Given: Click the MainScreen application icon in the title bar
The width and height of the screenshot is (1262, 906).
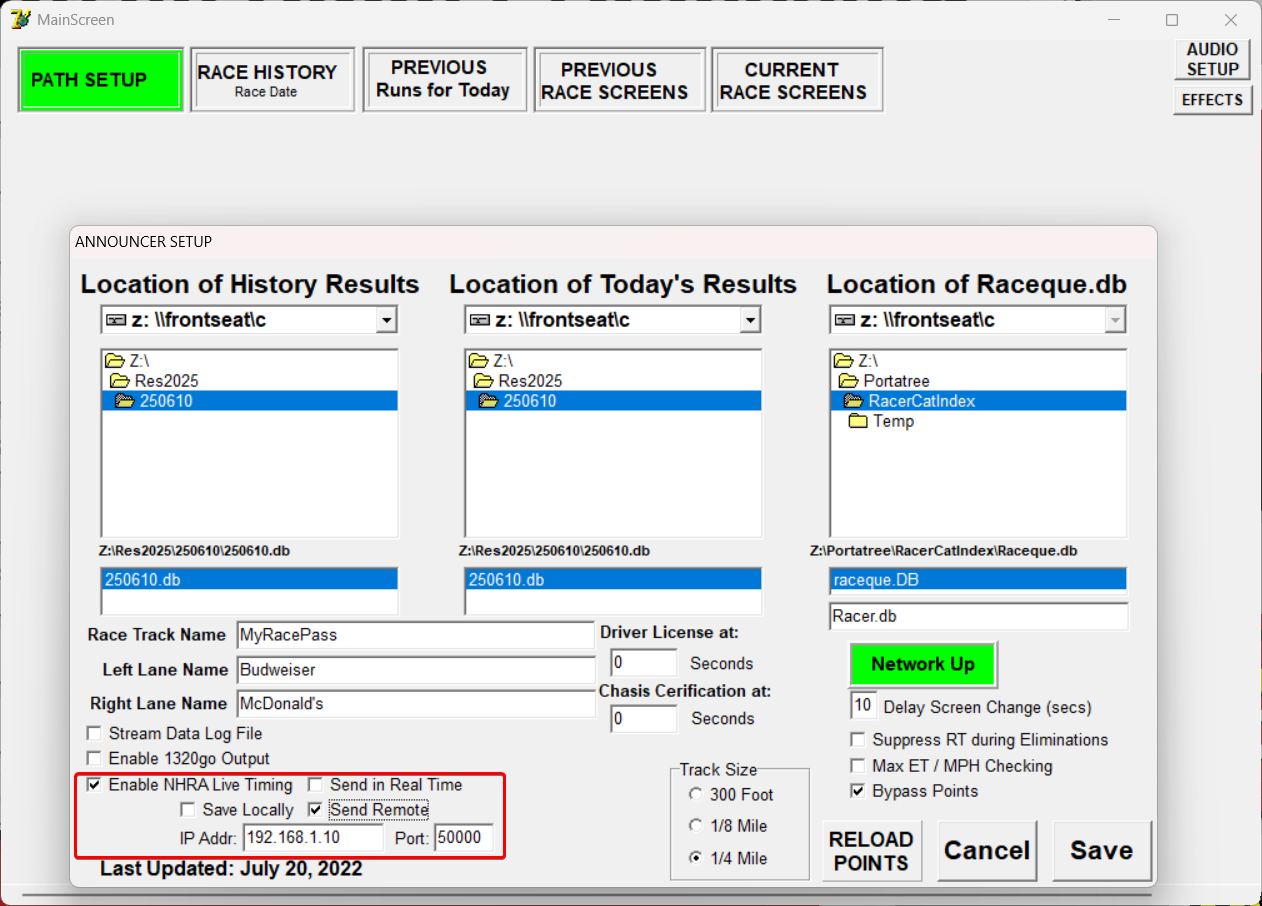Looking at the screenshot, I should pos(20,19).
